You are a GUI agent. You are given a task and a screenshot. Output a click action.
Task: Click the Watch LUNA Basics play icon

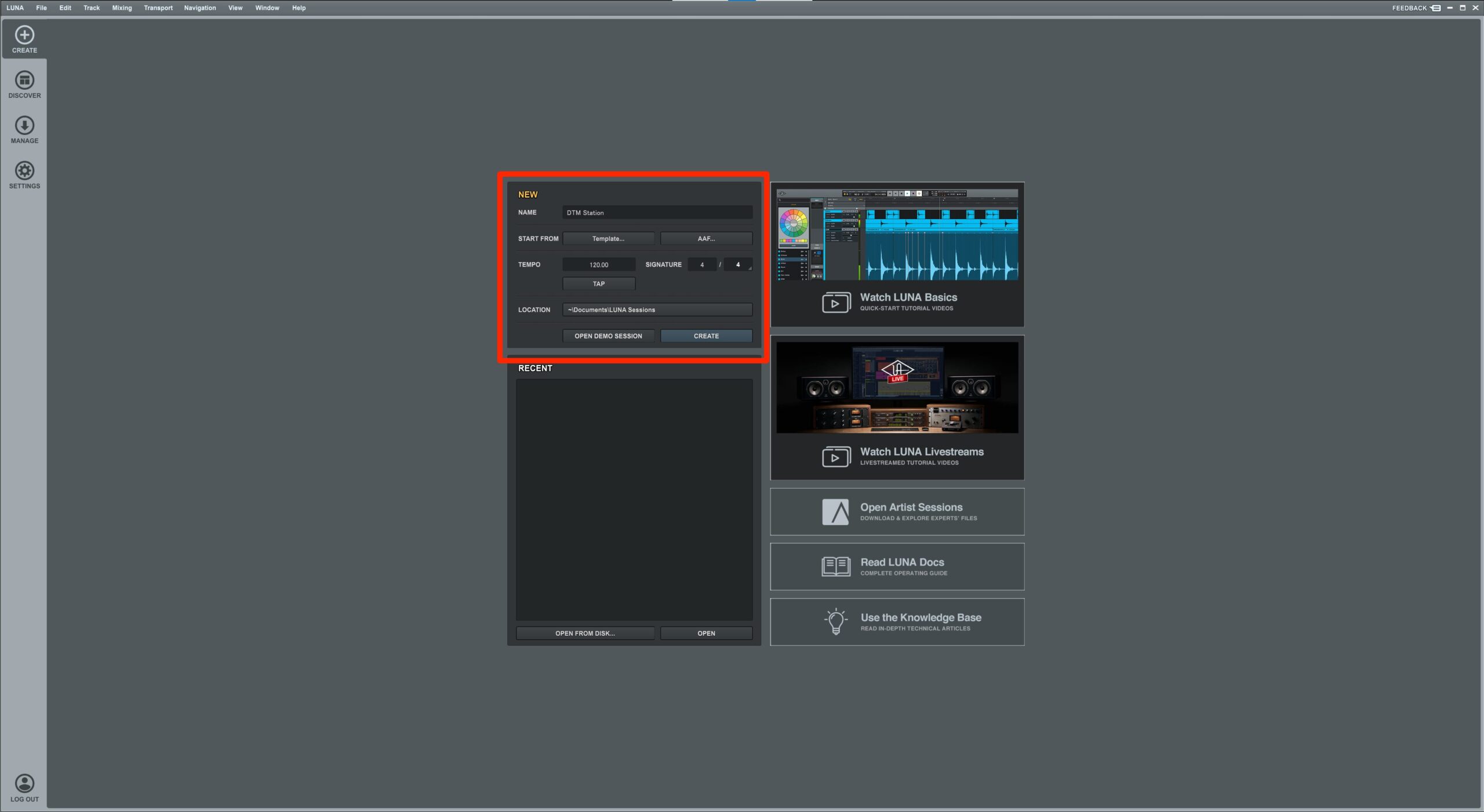pyautogui.click(x=836, y=303)
